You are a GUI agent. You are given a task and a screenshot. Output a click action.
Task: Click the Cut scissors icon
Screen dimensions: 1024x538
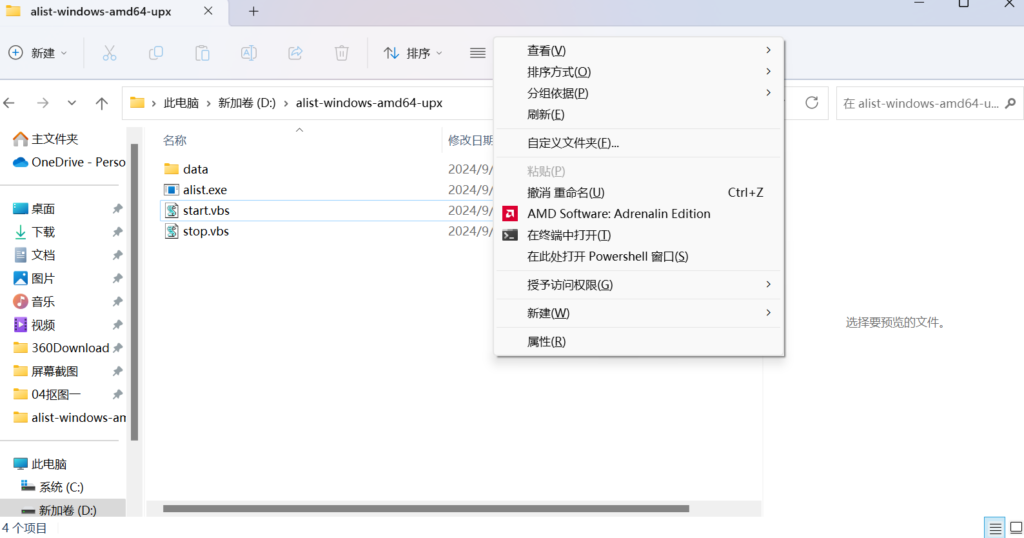[x=109, y=53]
